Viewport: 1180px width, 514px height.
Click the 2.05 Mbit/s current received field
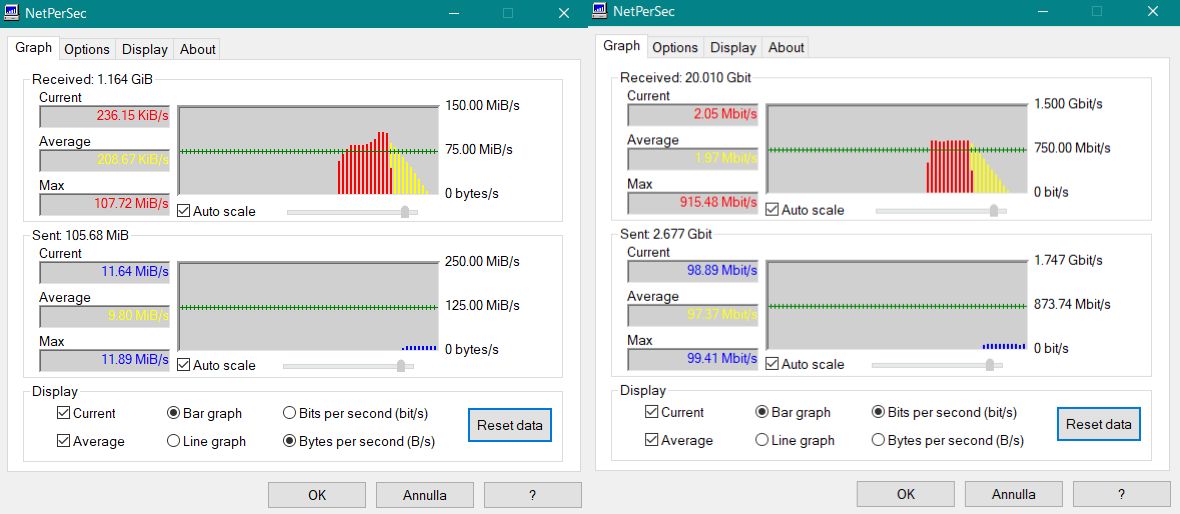pos(693,114)
